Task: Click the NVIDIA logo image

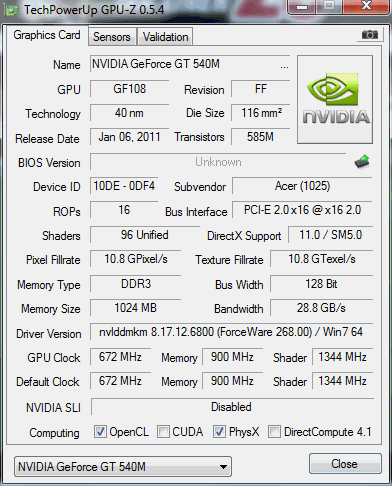Action: tap(335, 100)
